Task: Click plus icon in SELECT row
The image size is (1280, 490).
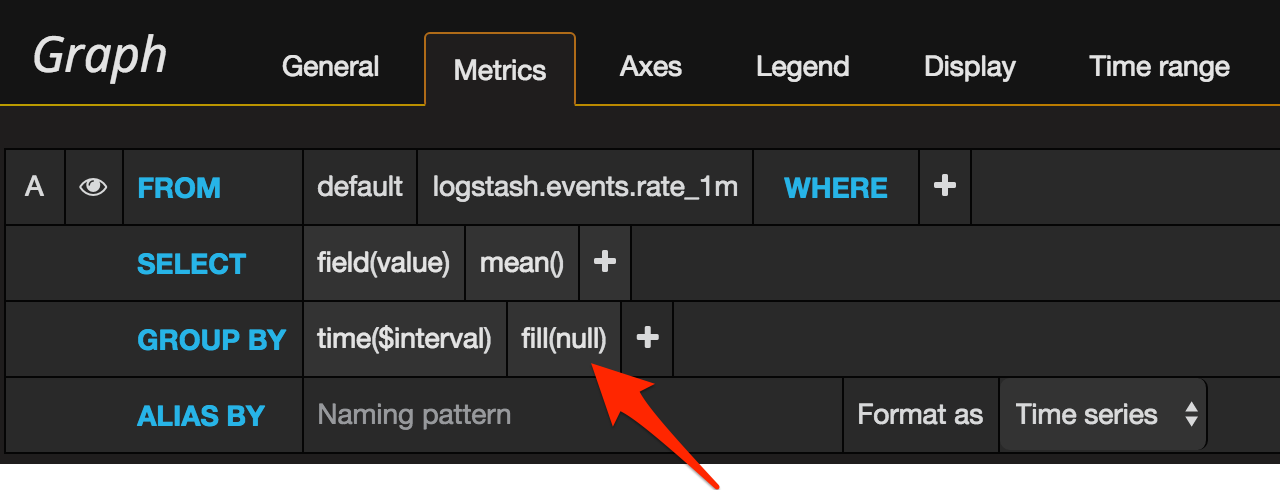Action: coord(605,263)
